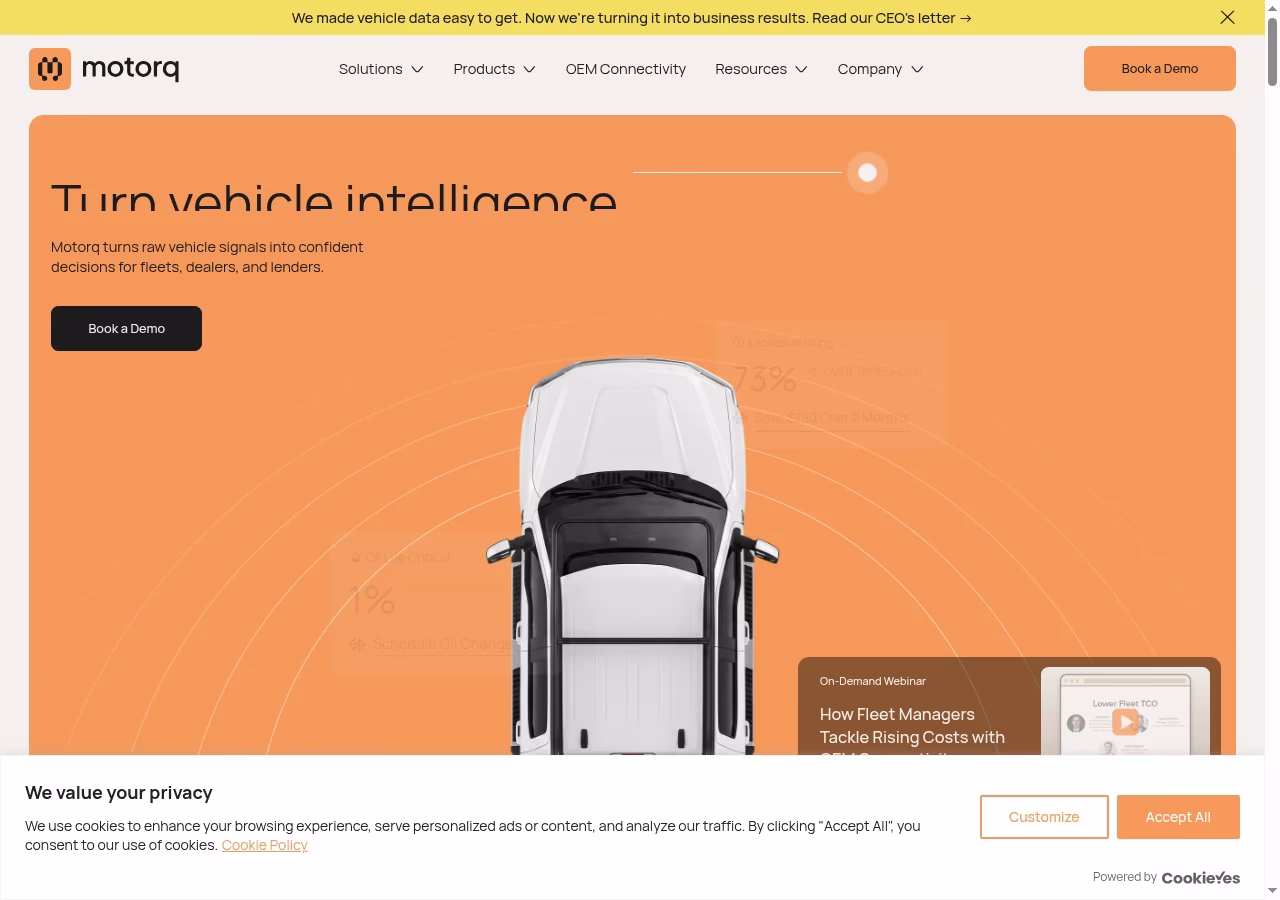This screenshot has width=1280, height=900.
Task: Click the Oil Life Critical label
Action: tap(407, 557)
